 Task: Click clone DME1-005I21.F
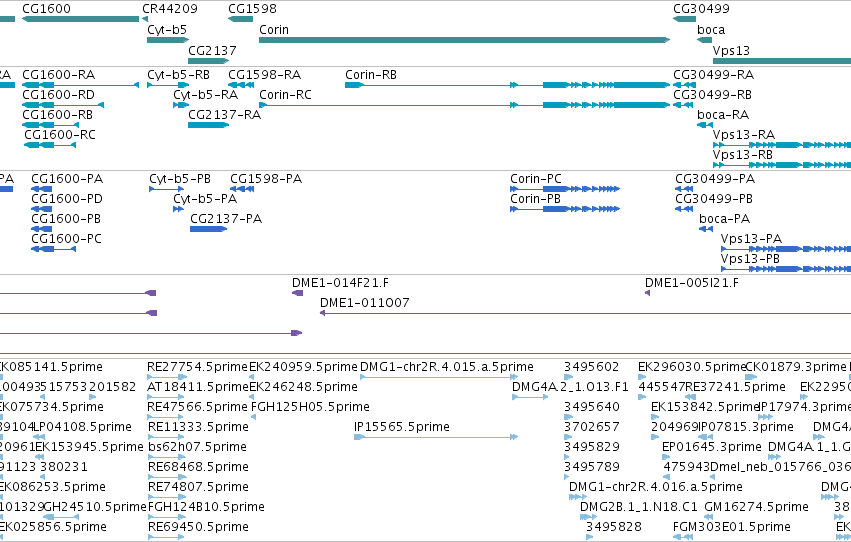[x=647, y=293]
